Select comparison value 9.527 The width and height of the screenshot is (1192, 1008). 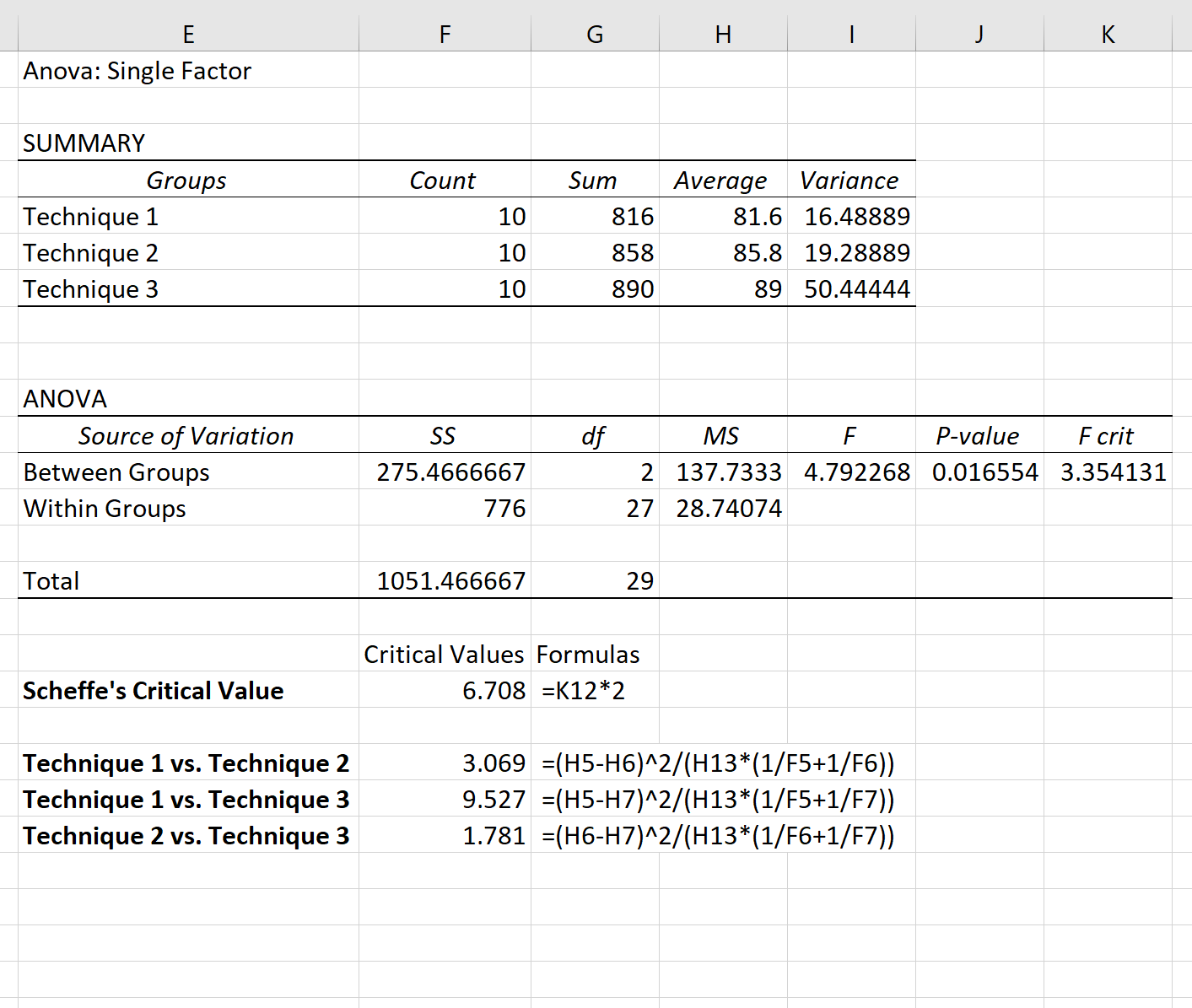tap(445, 799)
